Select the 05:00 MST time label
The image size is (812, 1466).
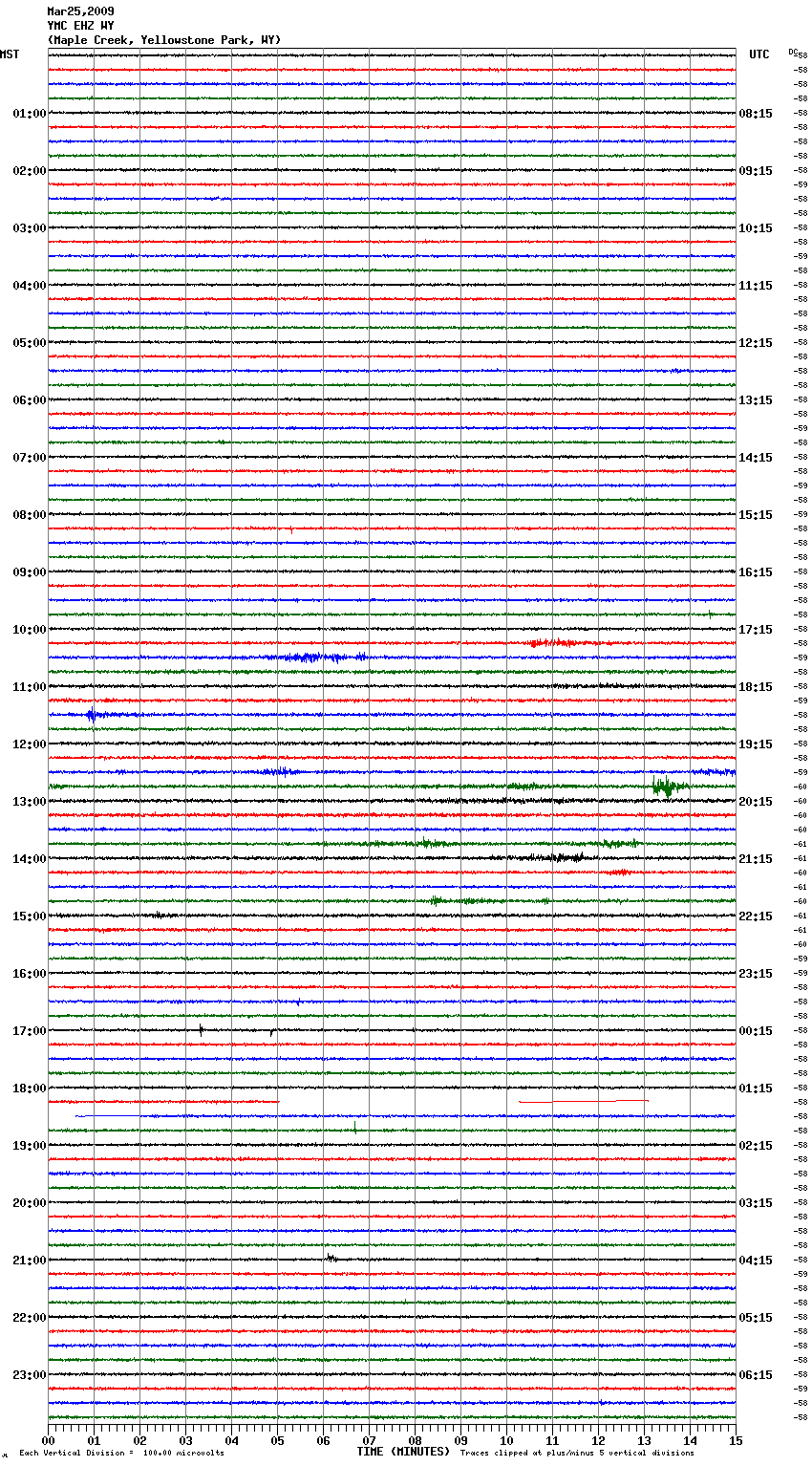click(30, 343)
